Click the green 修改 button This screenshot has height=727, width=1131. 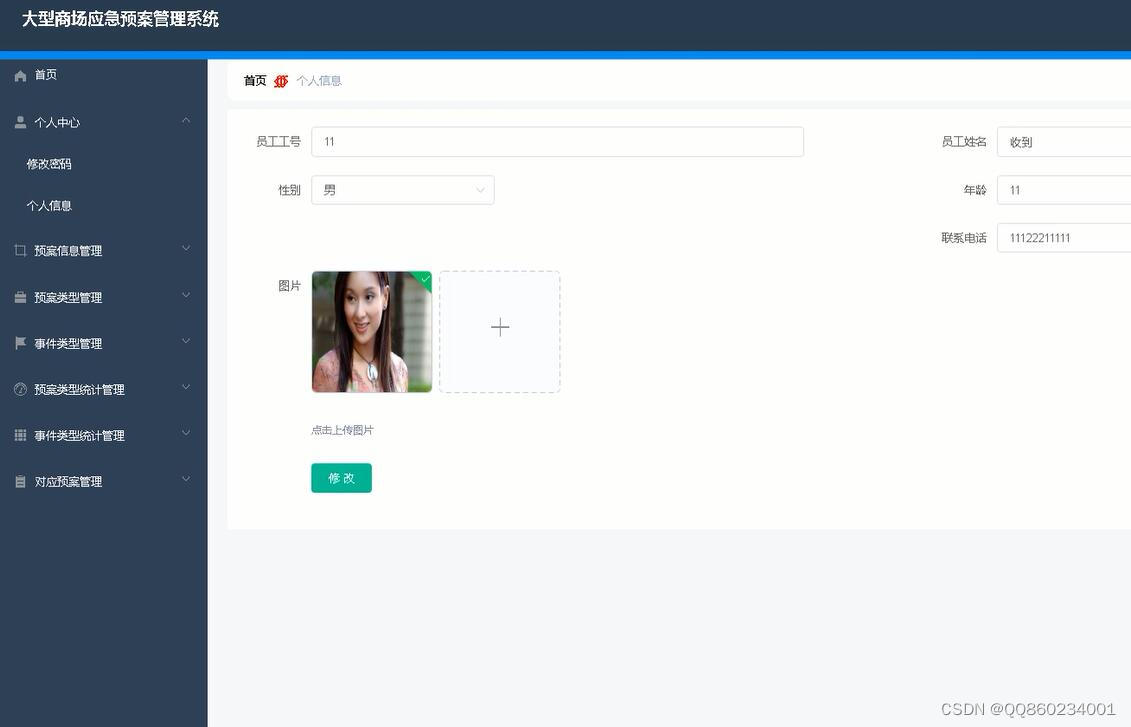tap(341, 477)
